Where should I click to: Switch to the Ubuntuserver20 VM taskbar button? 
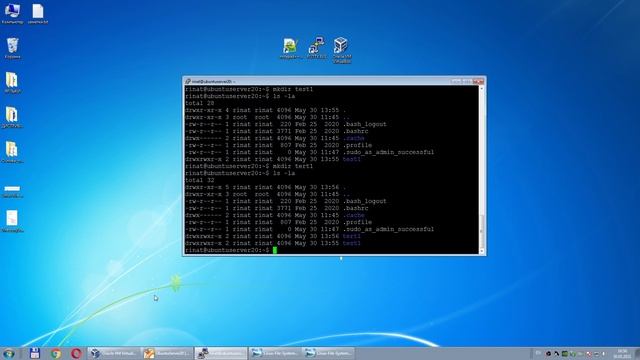coord(167,353)
